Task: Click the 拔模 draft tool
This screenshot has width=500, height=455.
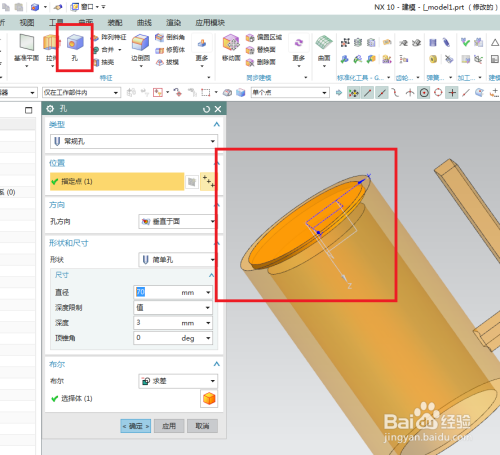Action: [168, 62]
